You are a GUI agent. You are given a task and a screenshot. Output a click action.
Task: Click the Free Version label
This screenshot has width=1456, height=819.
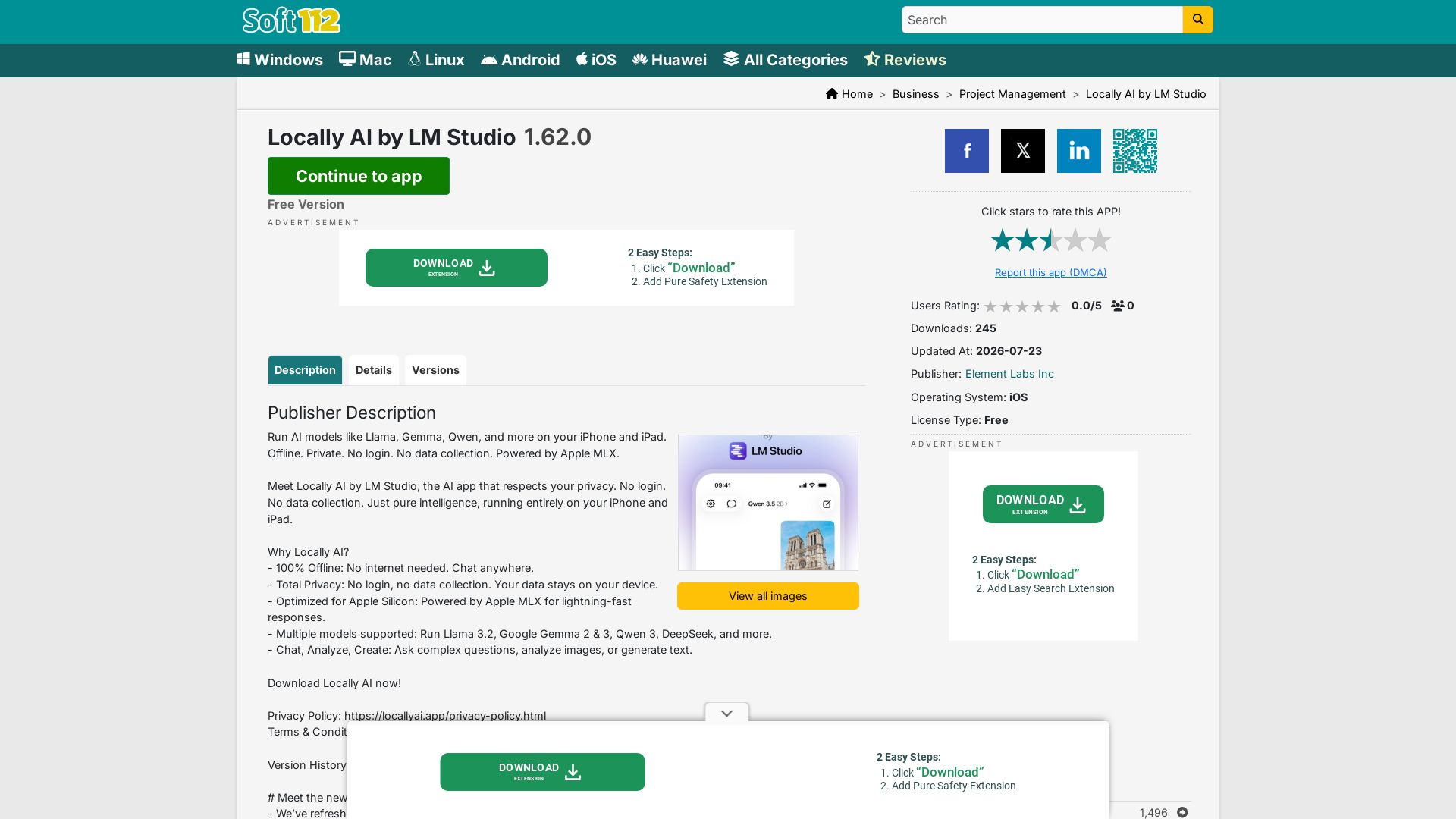click(x=306, y=205)
